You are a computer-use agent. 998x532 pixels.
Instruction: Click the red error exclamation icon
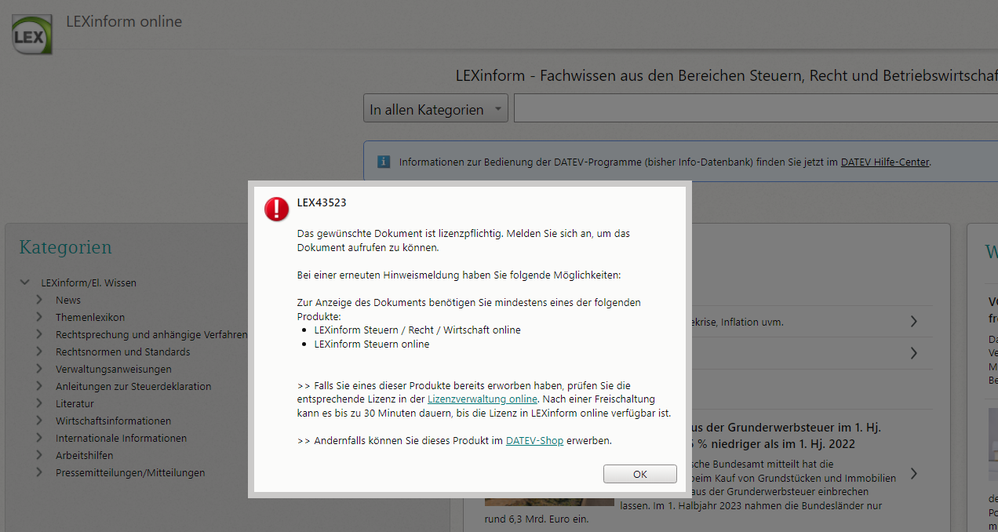pos(277,209)
